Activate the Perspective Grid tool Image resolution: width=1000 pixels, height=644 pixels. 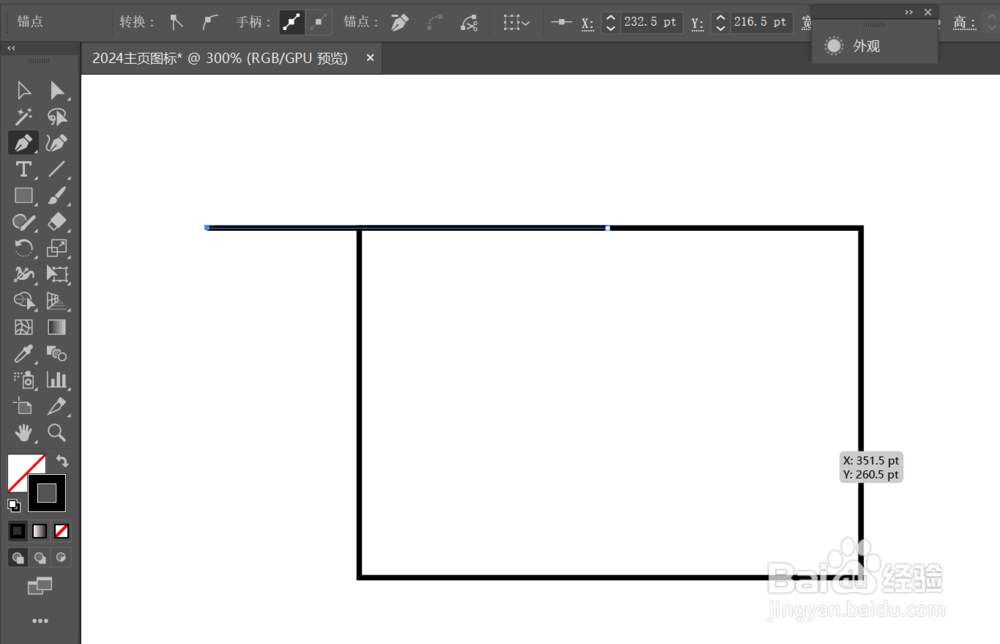click(x=57, y=301)
